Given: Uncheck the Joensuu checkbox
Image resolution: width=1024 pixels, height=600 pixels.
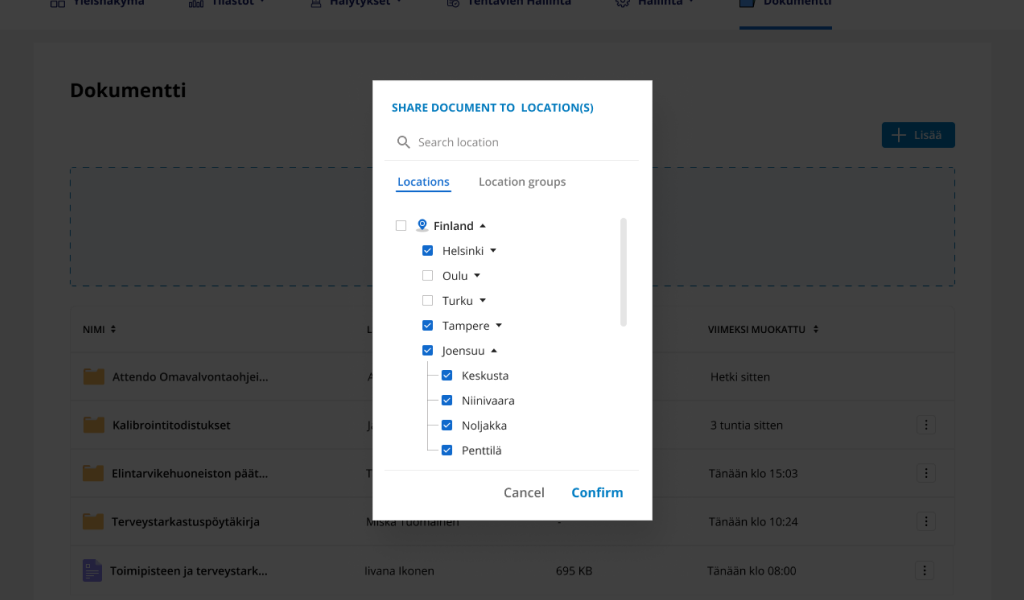Looking at the screenshot, I should coord(427,350).
